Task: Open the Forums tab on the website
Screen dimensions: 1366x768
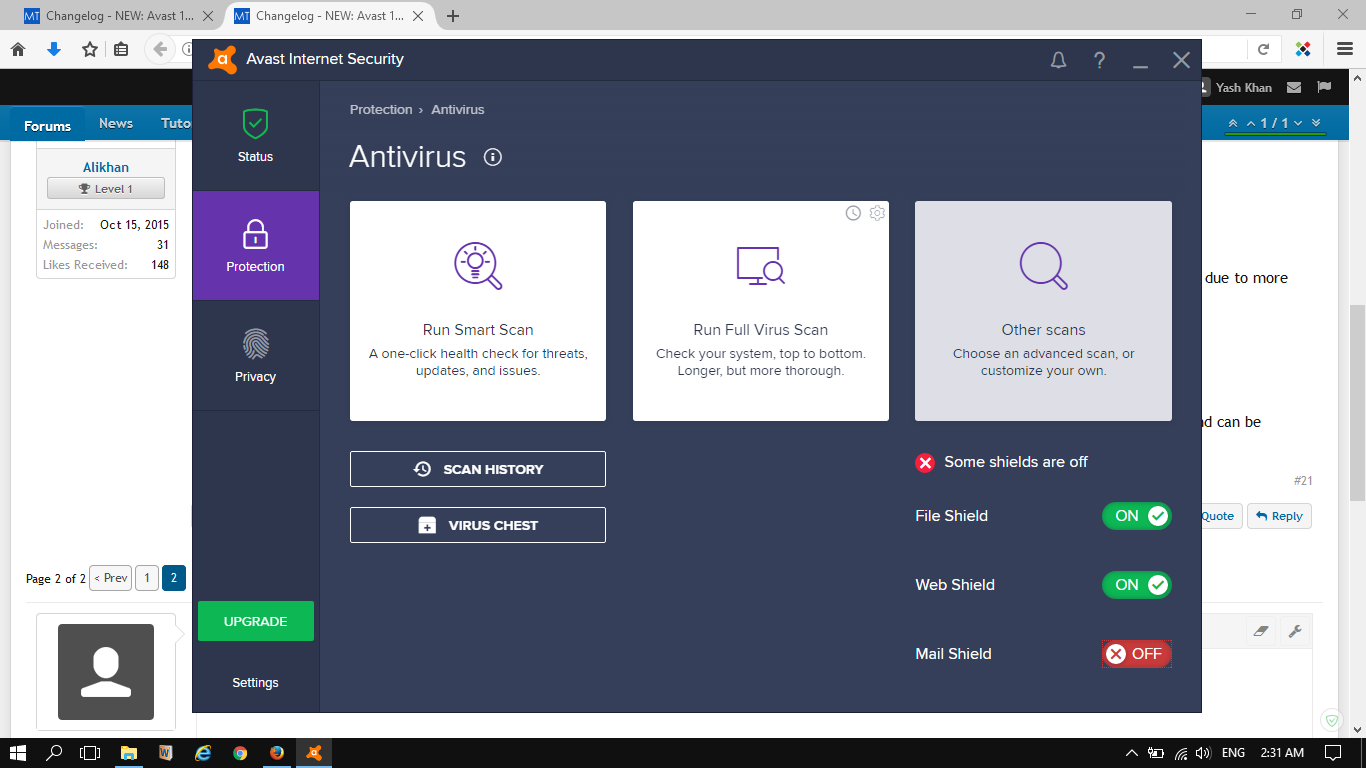Action: [48, 125]
